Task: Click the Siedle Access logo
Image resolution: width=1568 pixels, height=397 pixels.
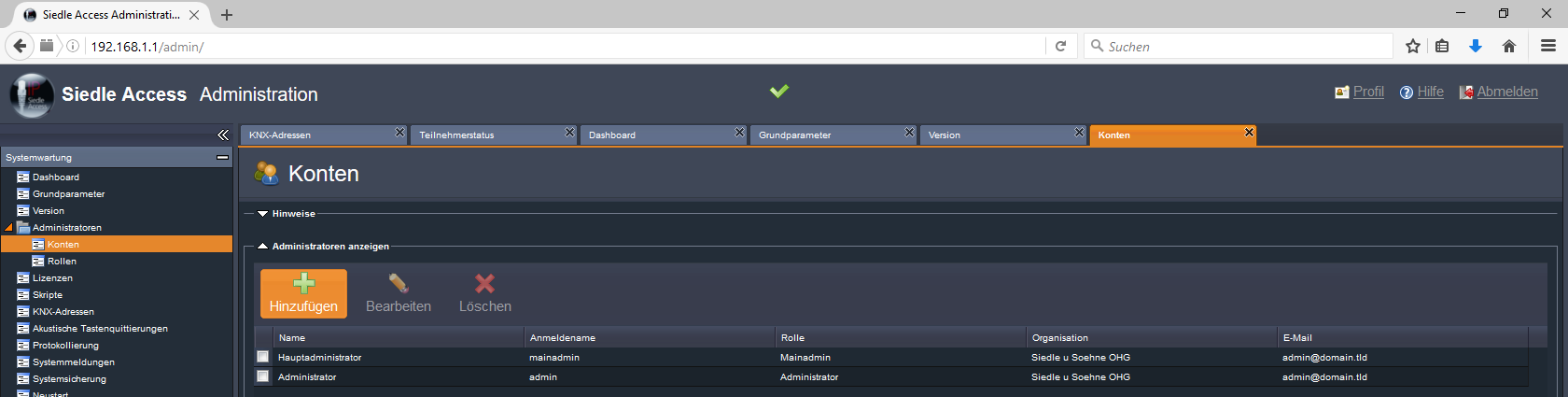Action: tap(33, 95)
